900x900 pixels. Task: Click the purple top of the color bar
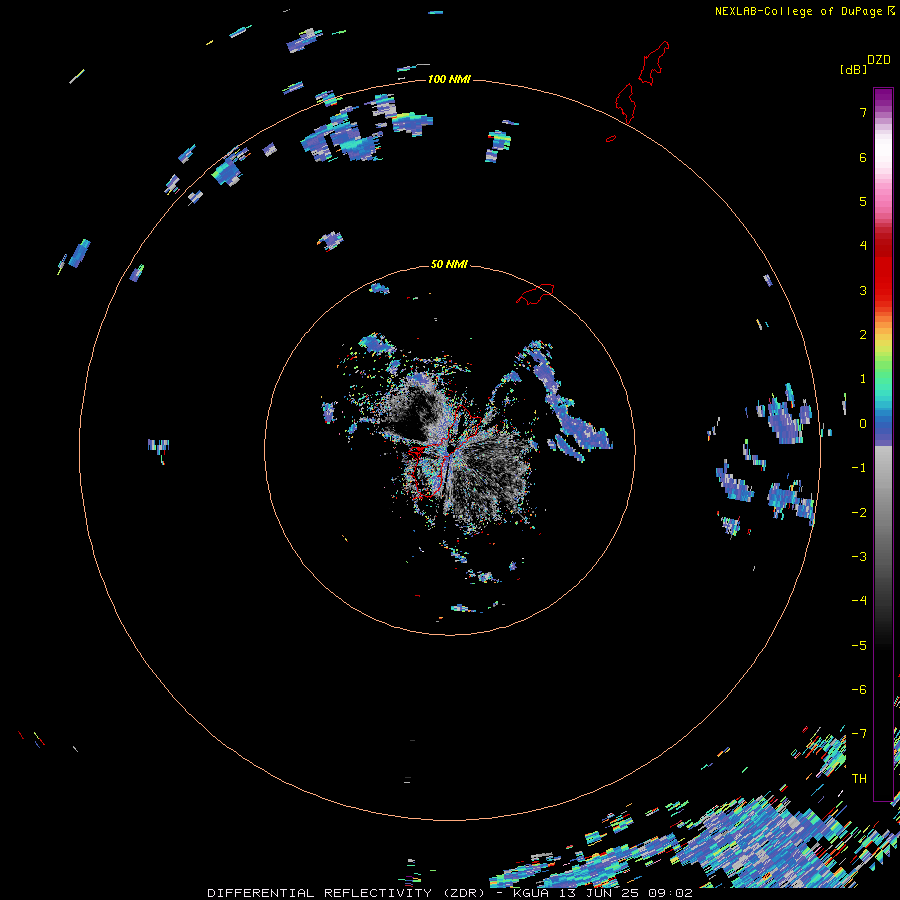coord(883,98)
